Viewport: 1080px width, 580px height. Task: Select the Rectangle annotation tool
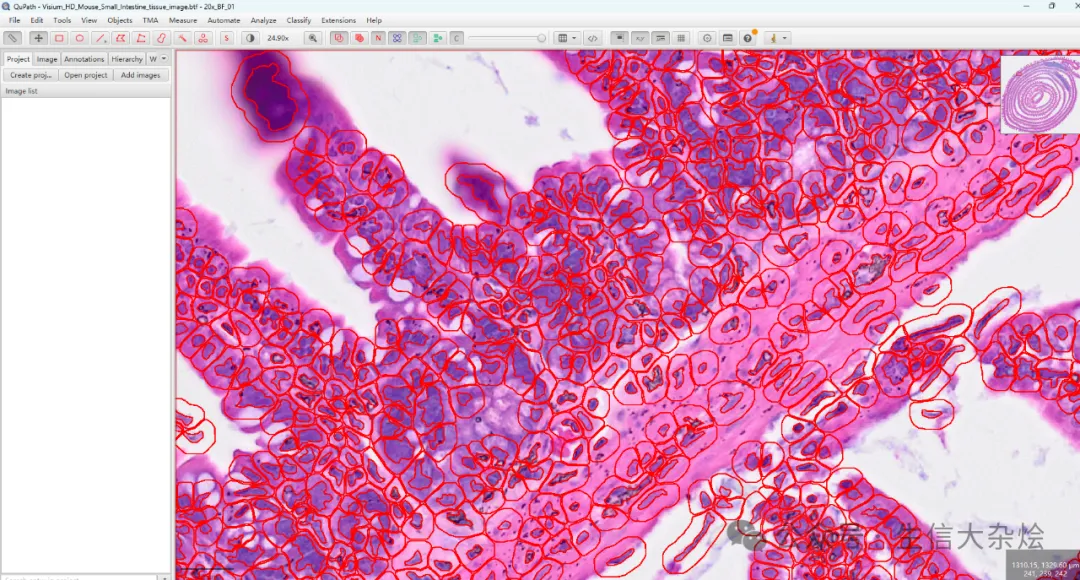pyautogui.click(x=59, y=39)
